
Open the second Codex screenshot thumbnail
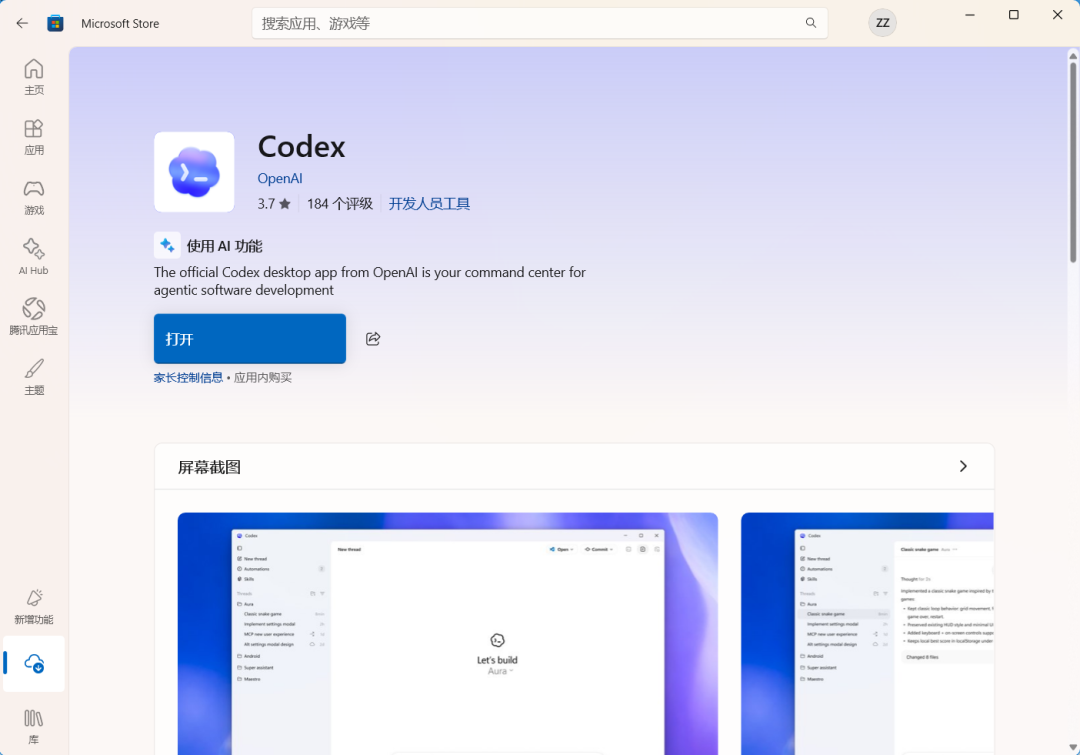click(x=867, y=633)
